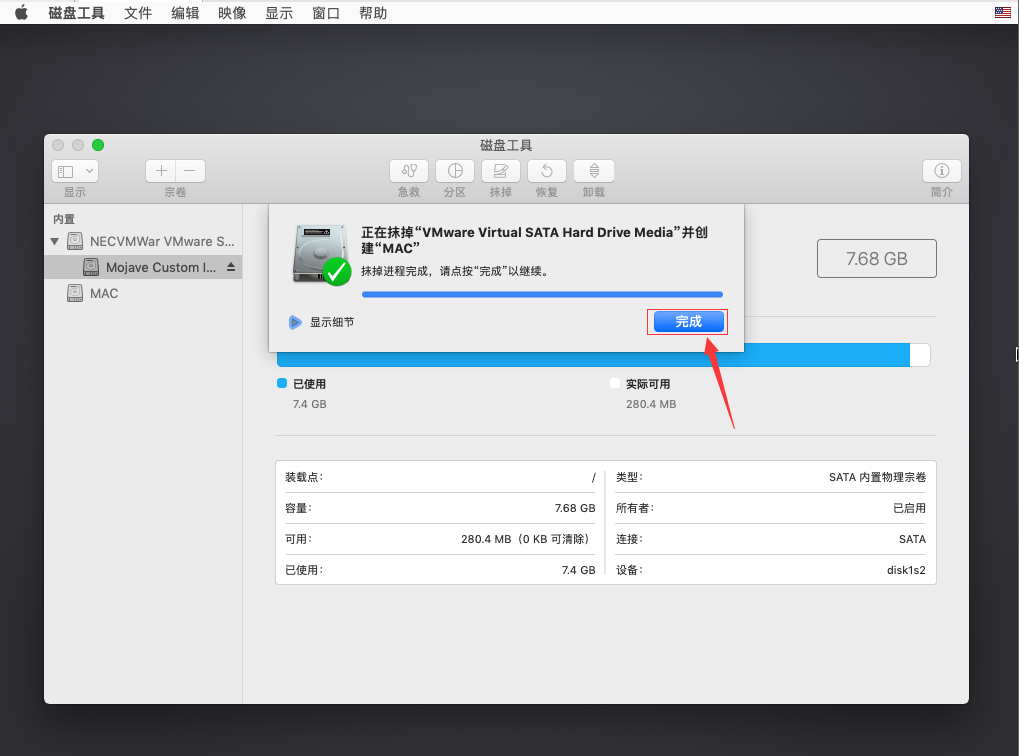Viewport: 1019px width, 756px height.
Task: Click the 完成 button
Action: pyautogui.click(x=688, y=321)
